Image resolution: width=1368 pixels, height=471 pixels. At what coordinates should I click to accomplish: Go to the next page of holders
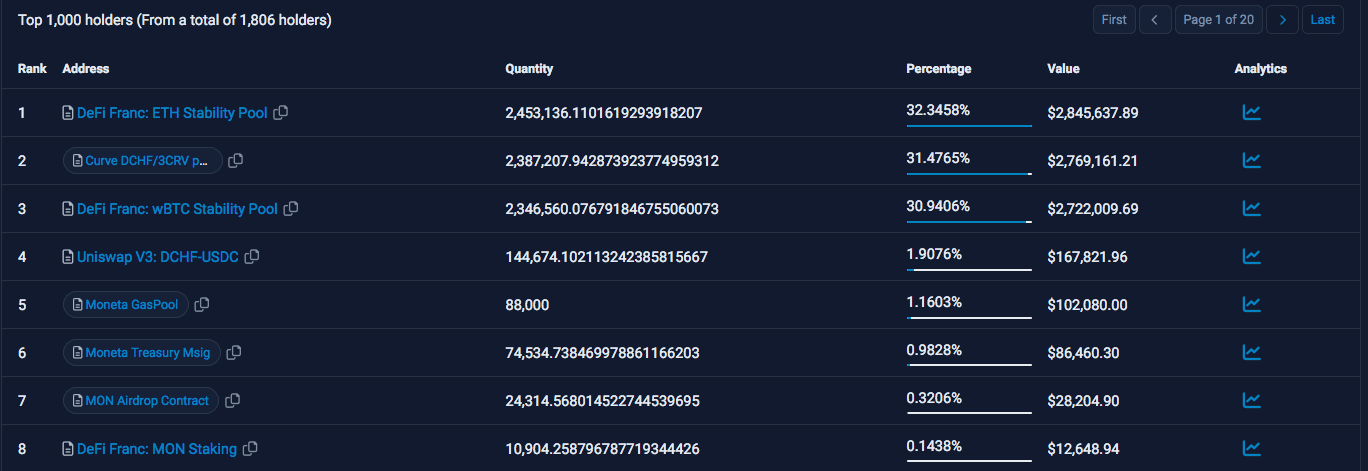[1282, 19]
